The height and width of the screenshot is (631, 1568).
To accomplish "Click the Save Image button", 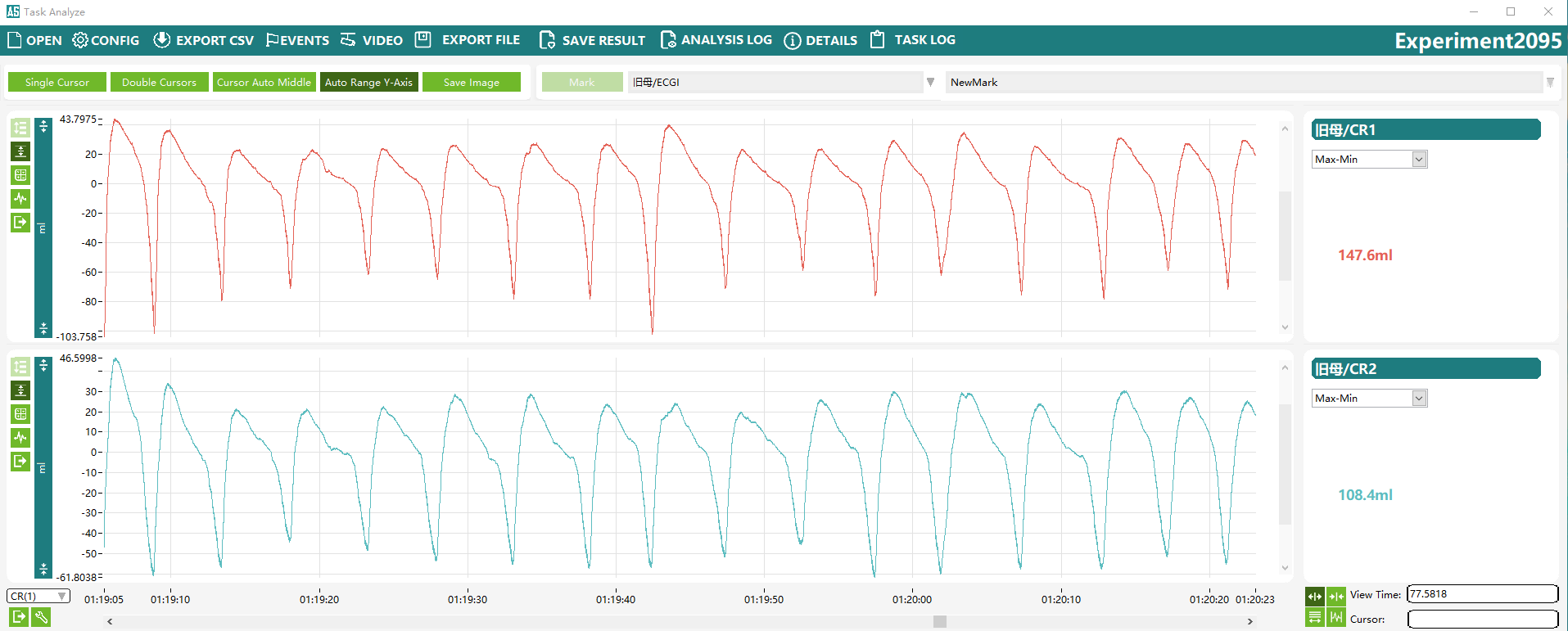I will click(x=471, y=83).
